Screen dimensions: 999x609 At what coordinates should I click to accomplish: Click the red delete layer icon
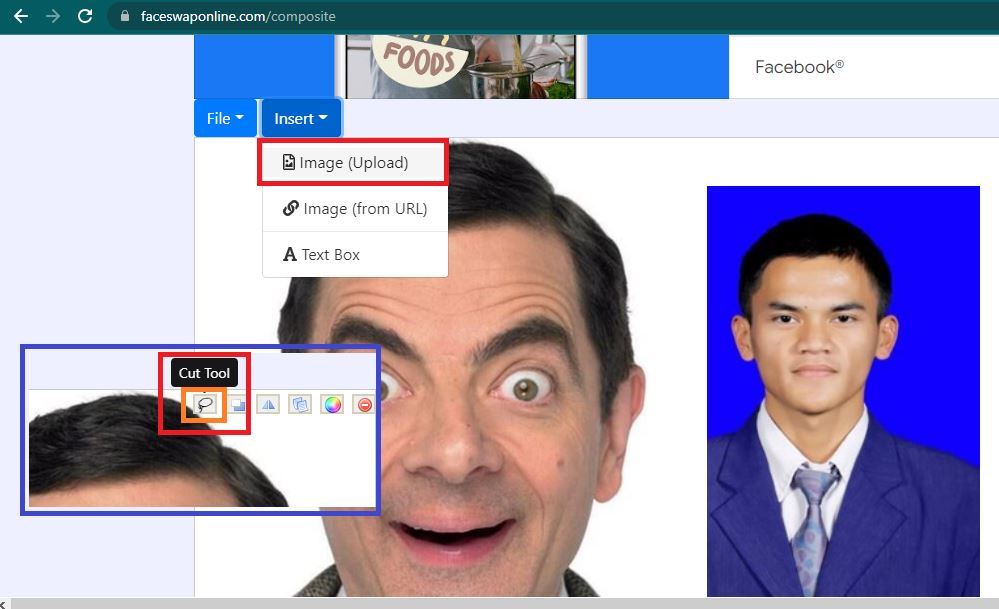(364, 405)
